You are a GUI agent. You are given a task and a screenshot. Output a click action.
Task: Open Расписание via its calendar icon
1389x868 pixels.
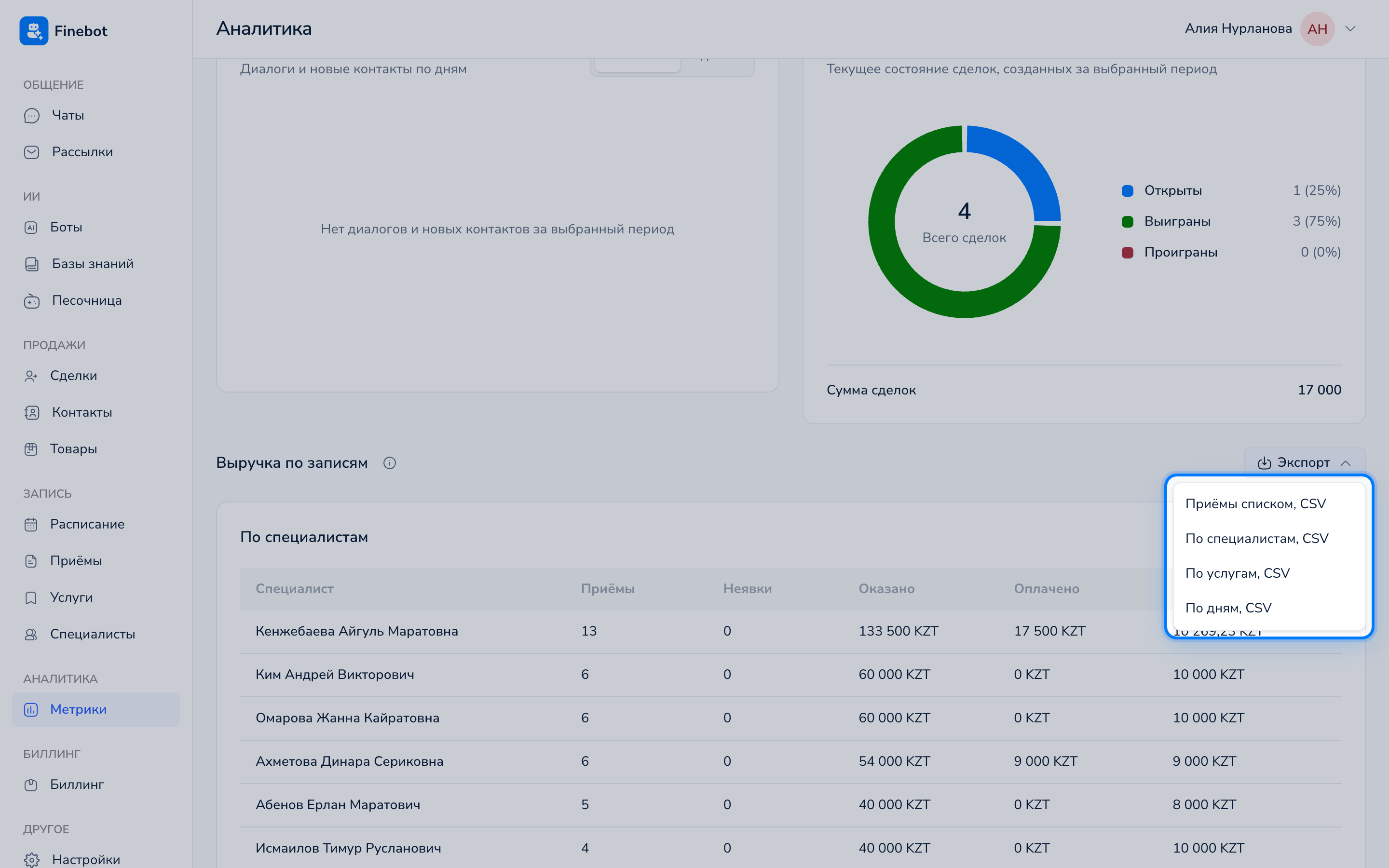coord(31,524)
